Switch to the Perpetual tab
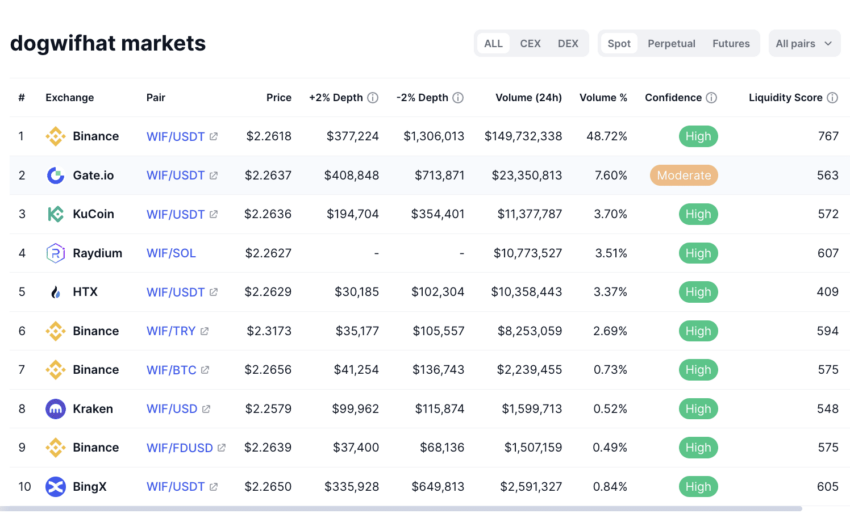This screenshot has width=850, height=526. 671,44
